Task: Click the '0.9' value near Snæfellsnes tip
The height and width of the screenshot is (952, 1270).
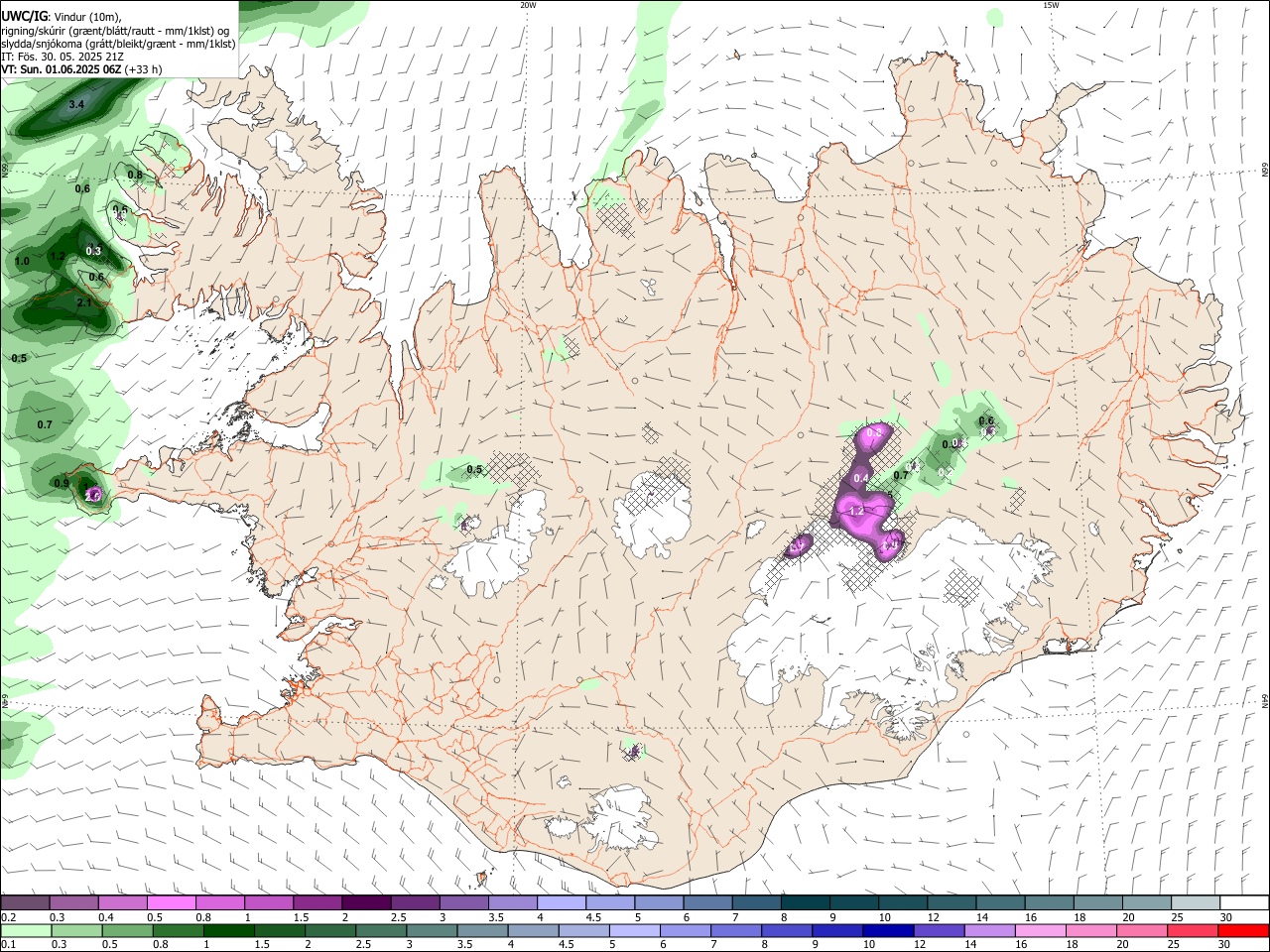Action: pos(62,483)
